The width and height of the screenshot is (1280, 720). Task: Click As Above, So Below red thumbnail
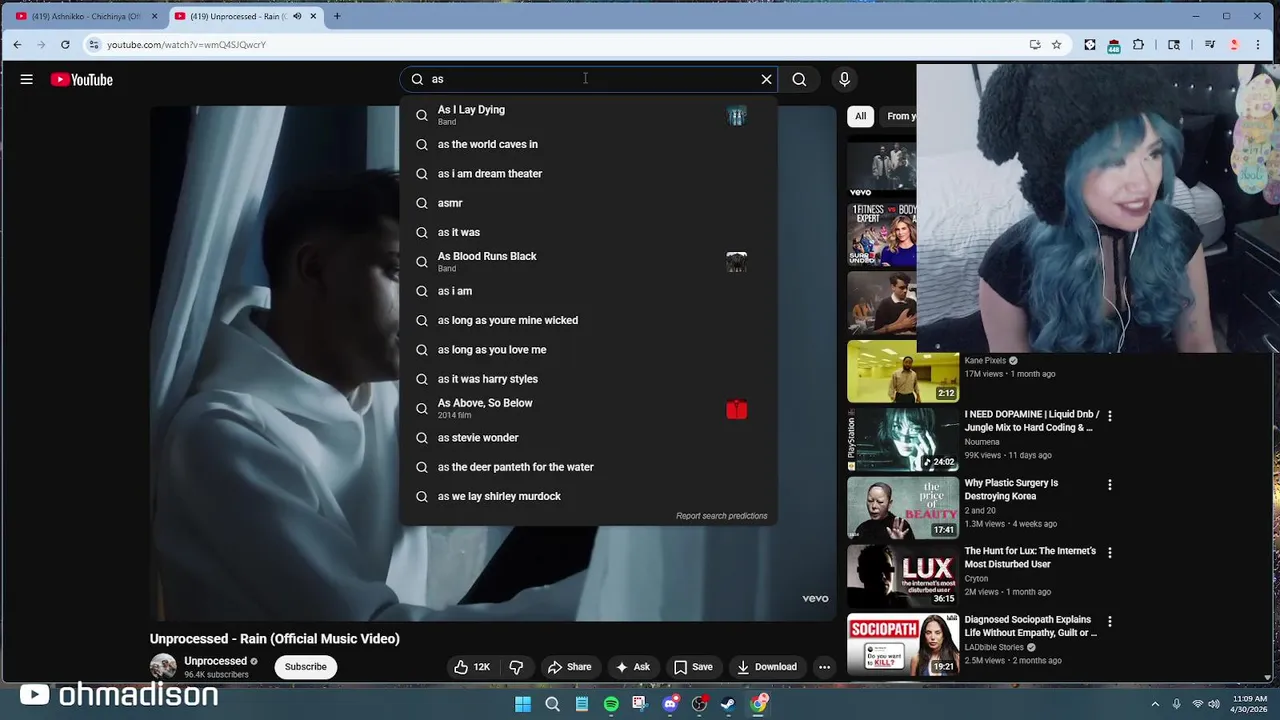point(737,409)
